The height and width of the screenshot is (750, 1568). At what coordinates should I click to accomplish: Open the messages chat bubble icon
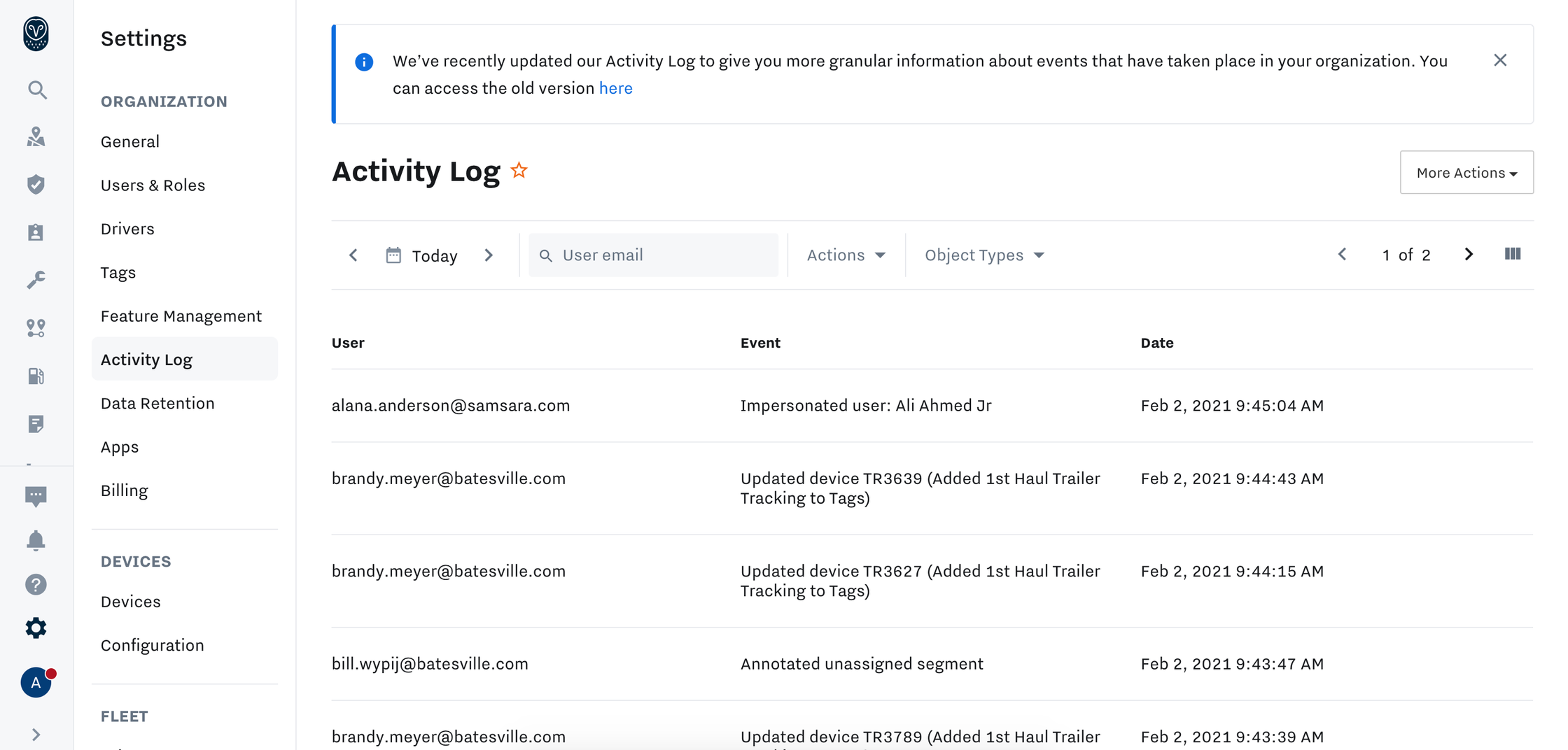36,497
